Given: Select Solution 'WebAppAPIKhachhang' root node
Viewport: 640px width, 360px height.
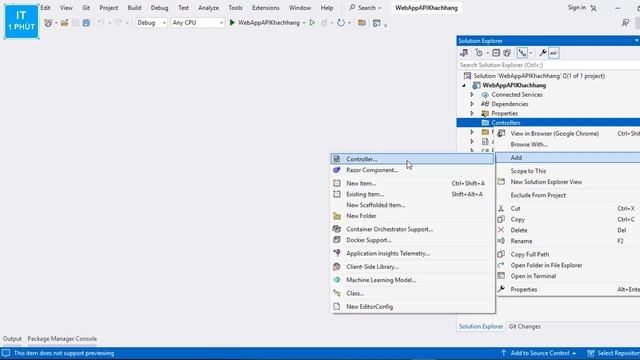Looking at the screenshot, I should [x=539, y=76].
